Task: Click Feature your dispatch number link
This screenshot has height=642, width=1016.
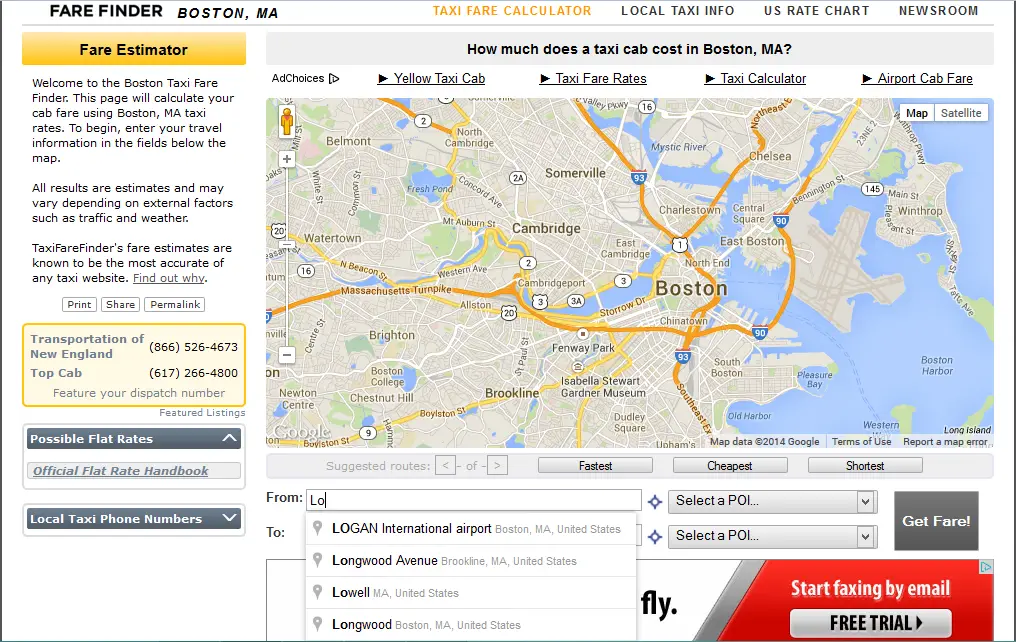Action: point(139,393)
